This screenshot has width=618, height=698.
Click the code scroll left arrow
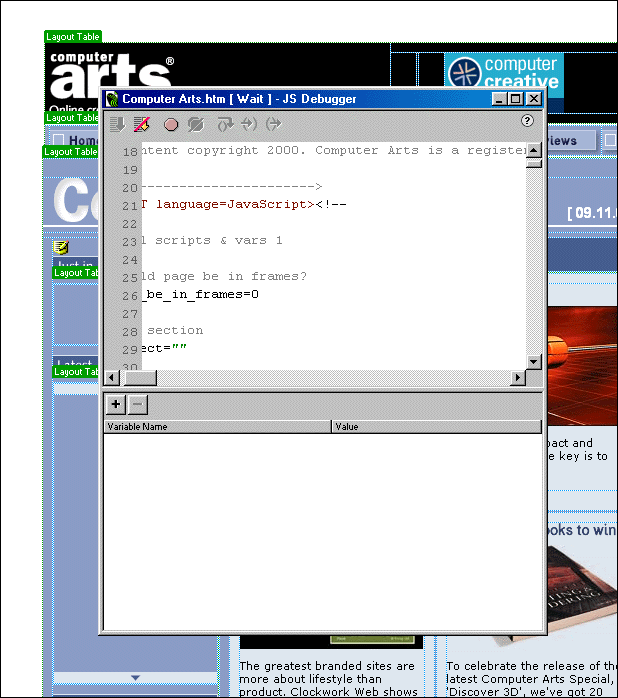(x=111, y=378)
